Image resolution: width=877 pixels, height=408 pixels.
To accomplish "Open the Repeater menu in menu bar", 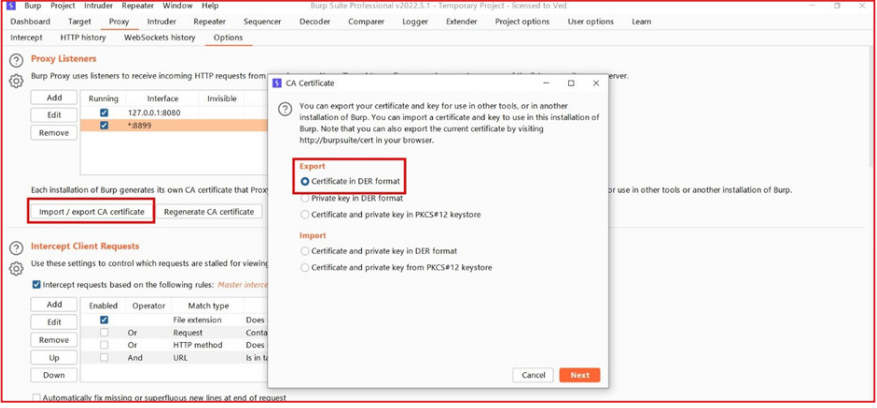I will click(x=138, y=6).
